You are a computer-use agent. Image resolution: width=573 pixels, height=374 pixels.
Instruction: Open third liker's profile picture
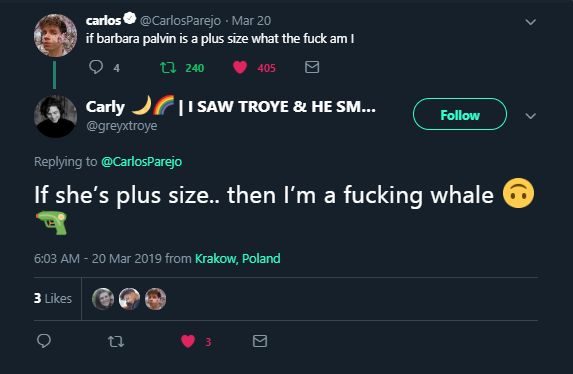pos(156,299)
